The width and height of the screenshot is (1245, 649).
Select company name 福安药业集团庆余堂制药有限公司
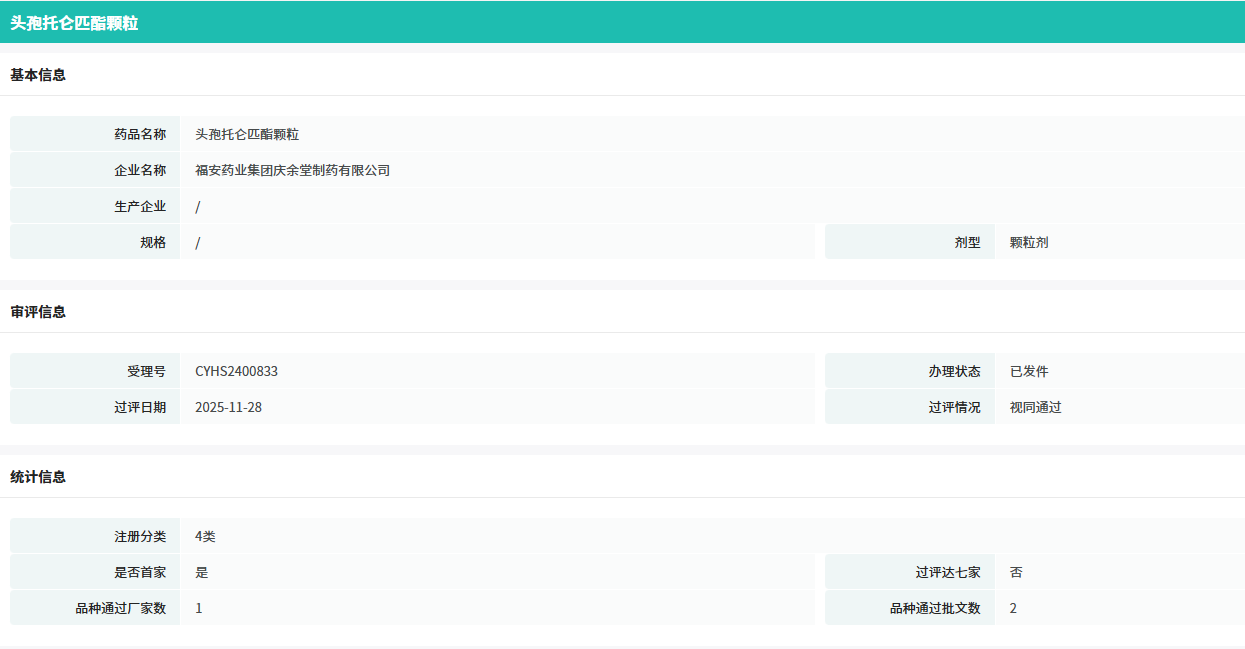click(x=293, y=170)
